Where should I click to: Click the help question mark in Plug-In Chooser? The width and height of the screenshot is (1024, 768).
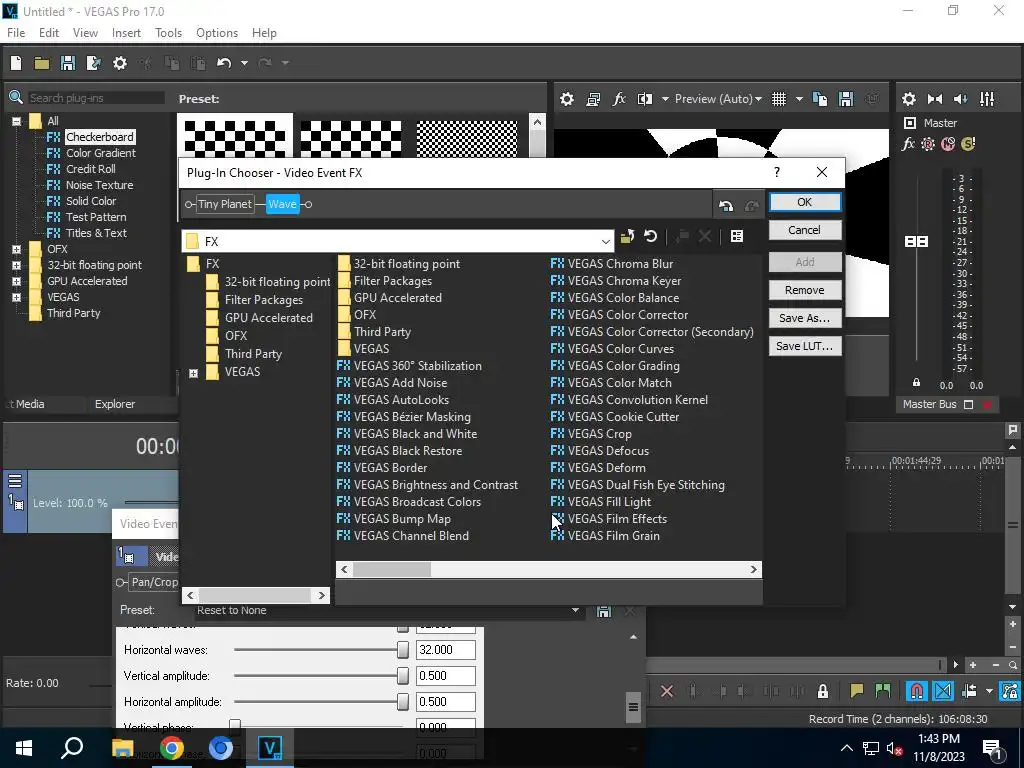(776, 172)
